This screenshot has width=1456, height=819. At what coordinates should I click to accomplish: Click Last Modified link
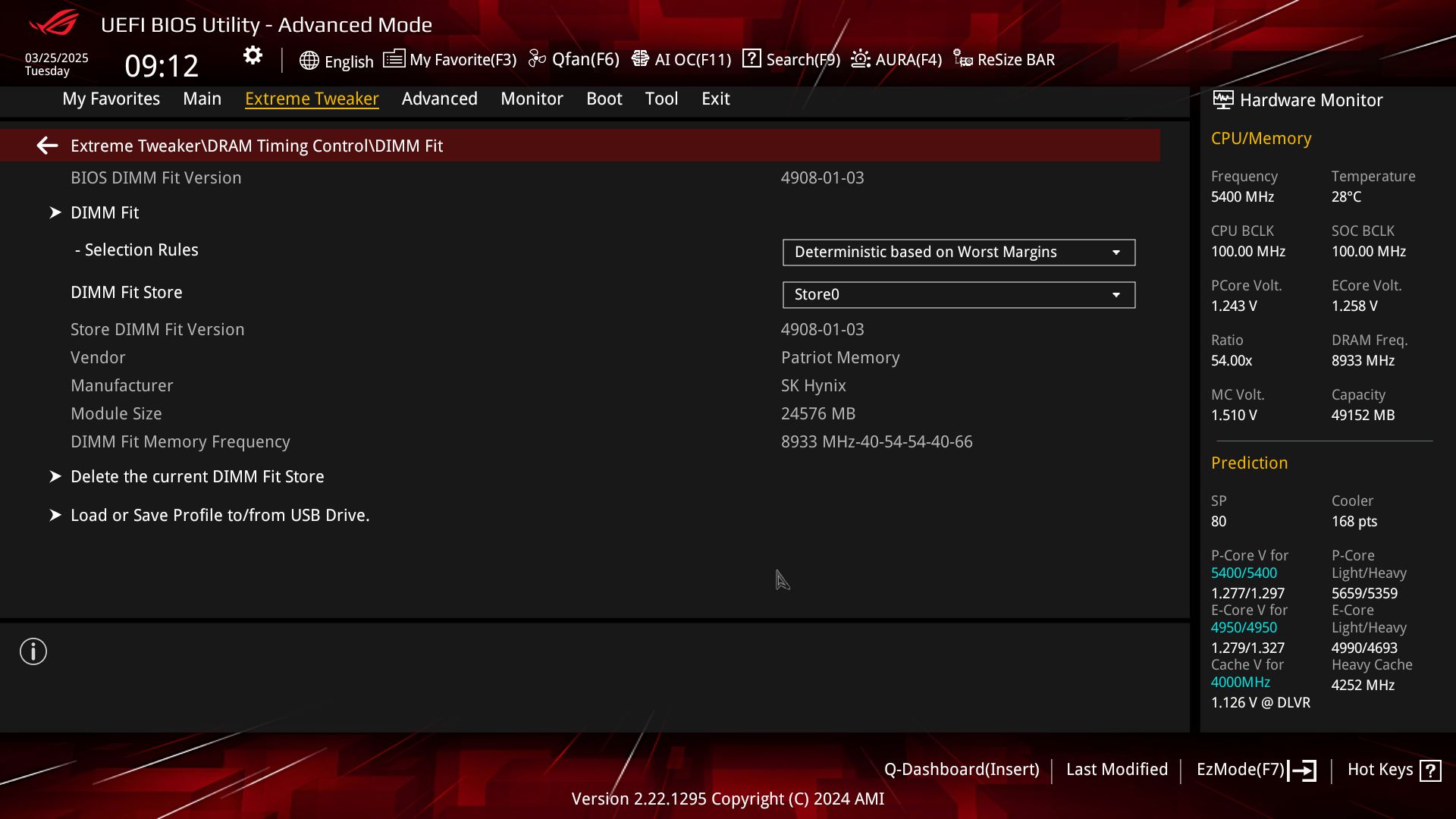pyautogui.click(x=1116, y=770)
